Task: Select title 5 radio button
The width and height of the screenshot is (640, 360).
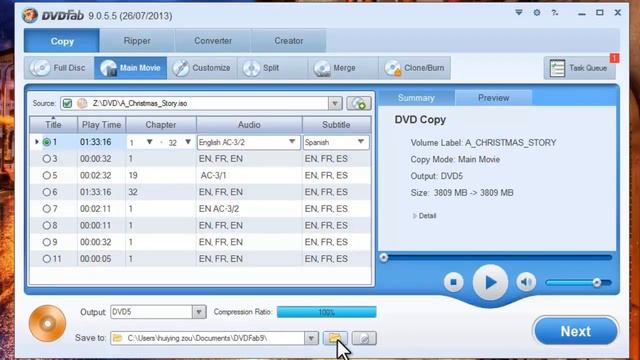Action: tap(47, 176)
